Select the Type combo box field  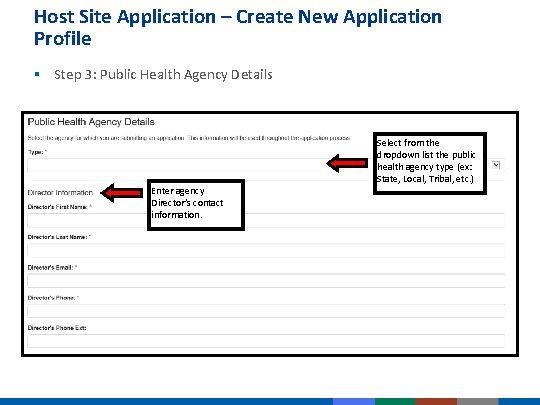tap(266, 165)
